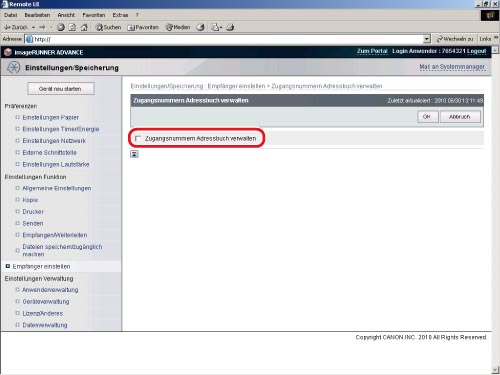Image resolution: width=500 pixels, height=375 pixels.
Task: Click the OK button
Action: click(427, 117)
